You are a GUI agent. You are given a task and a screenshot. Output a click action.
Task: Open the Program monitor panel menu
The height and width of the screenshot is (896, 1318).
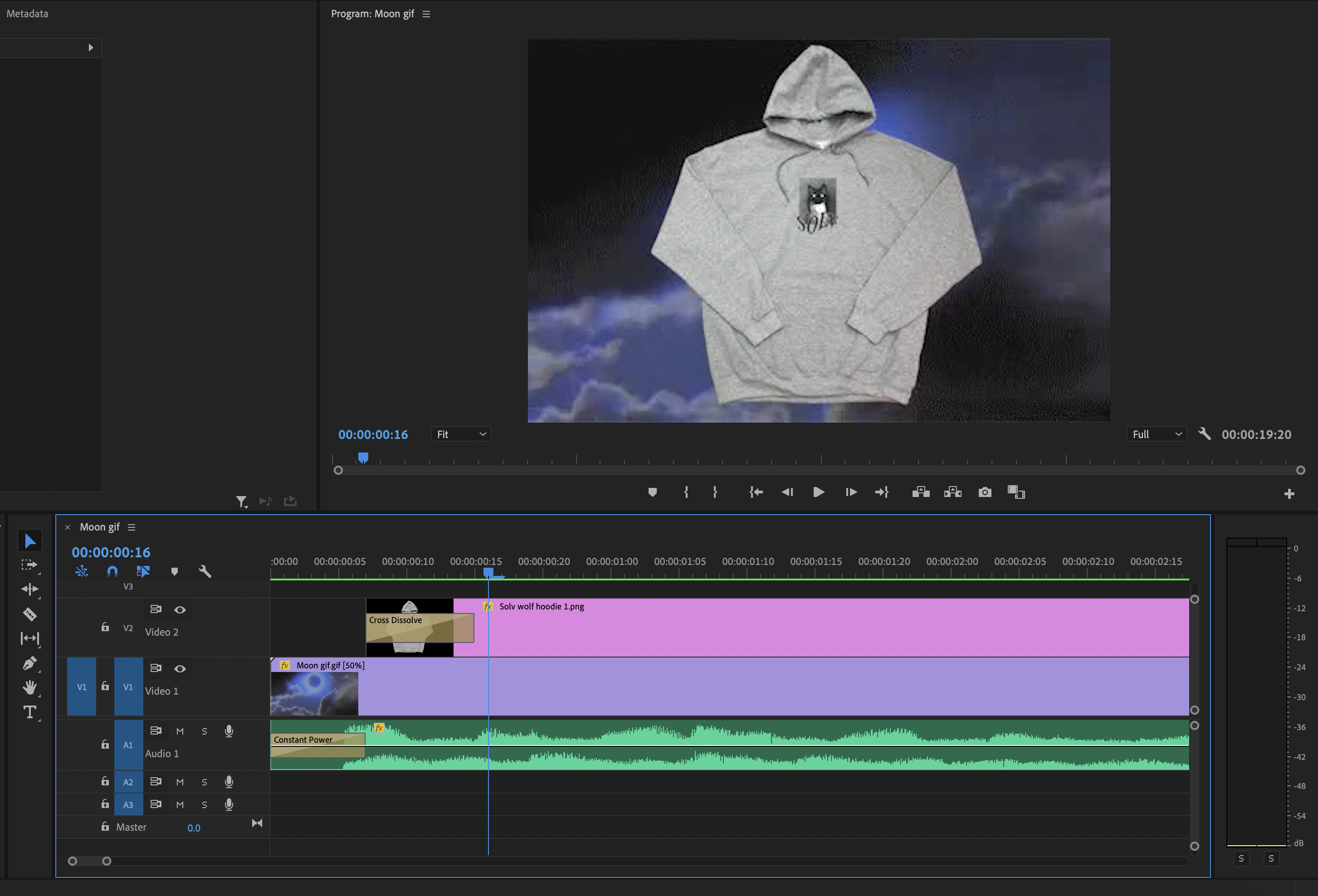point(426,14)
